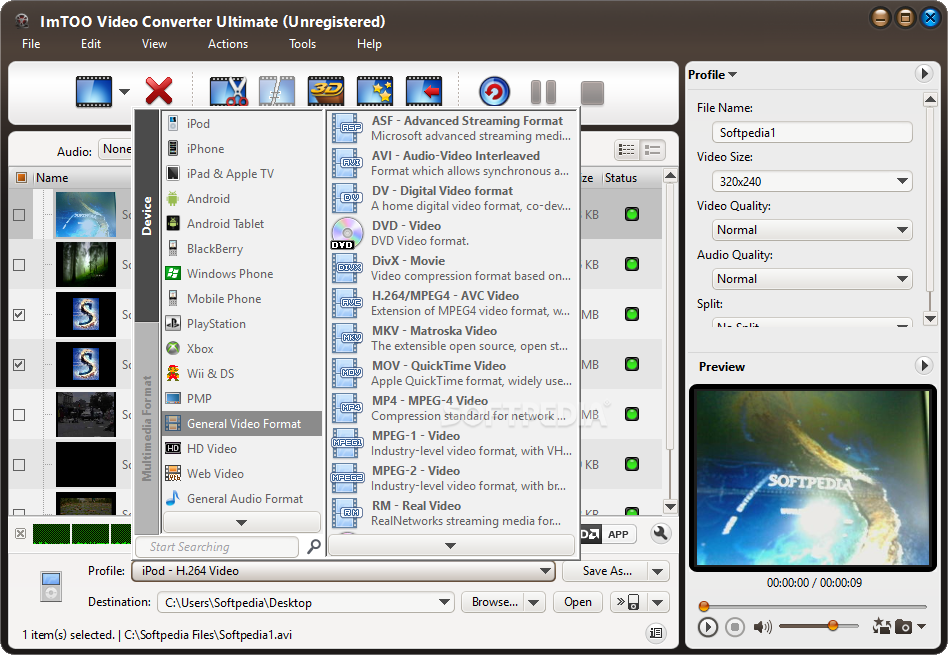Uncheck the first S-logo row checkbox

point(19,314)
